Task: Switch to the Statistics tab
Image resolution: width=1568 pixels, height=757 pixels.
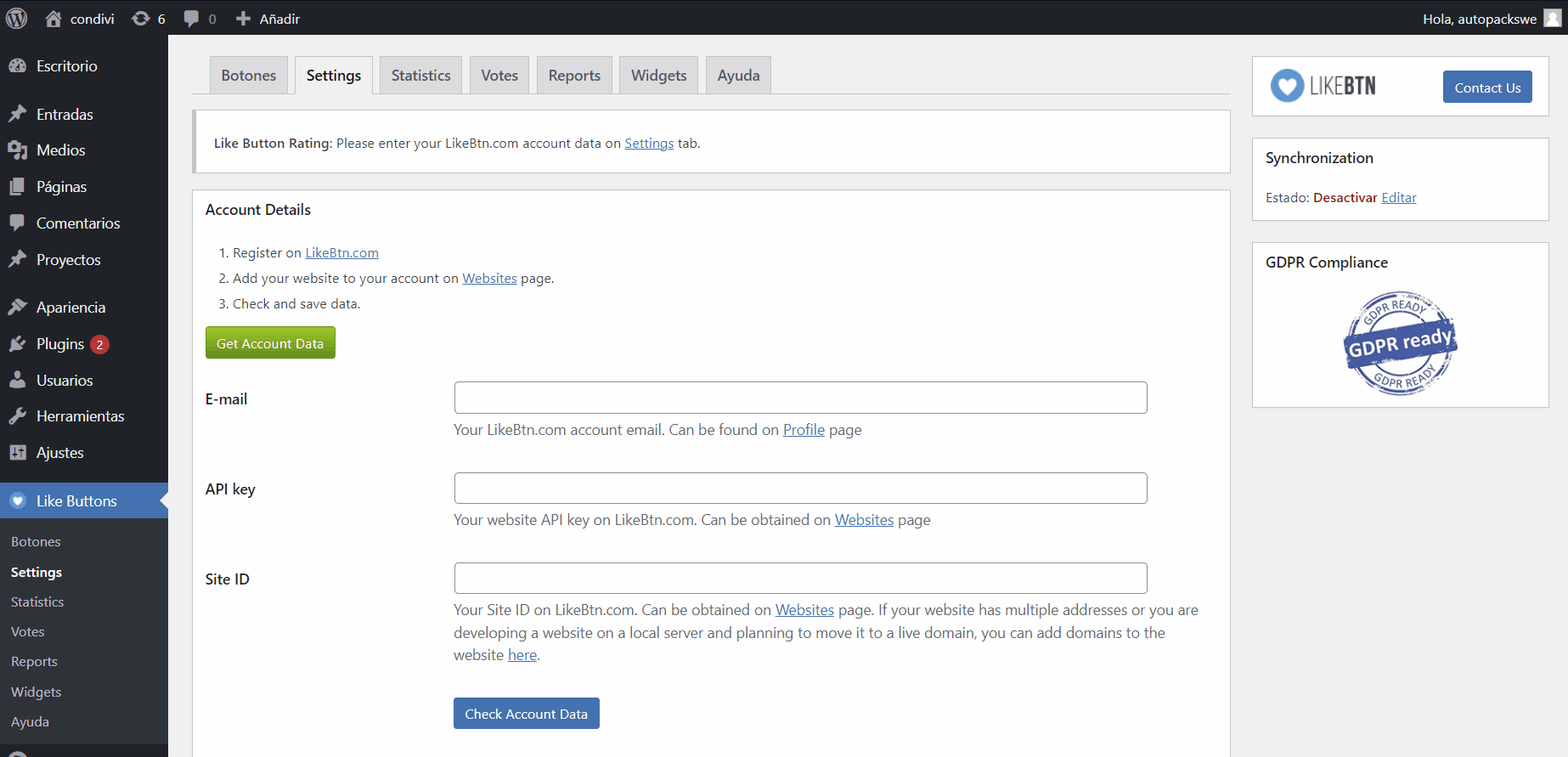Action: coord(420,76)
